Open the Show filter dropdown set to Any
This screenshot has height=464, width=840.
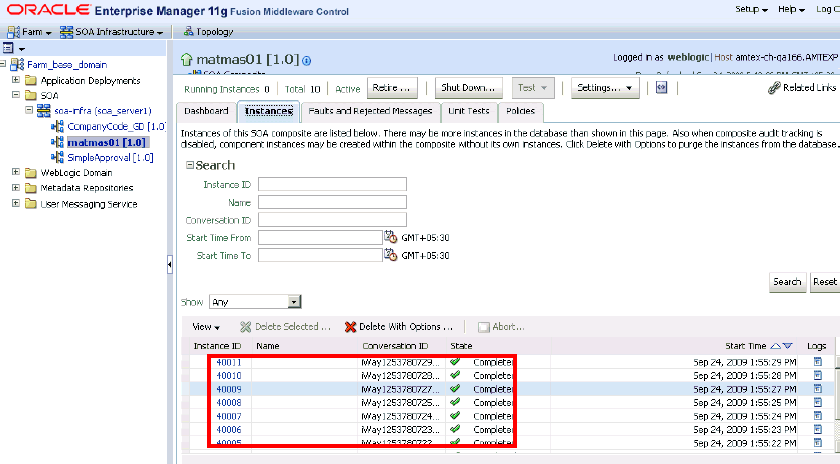[255, 302]
